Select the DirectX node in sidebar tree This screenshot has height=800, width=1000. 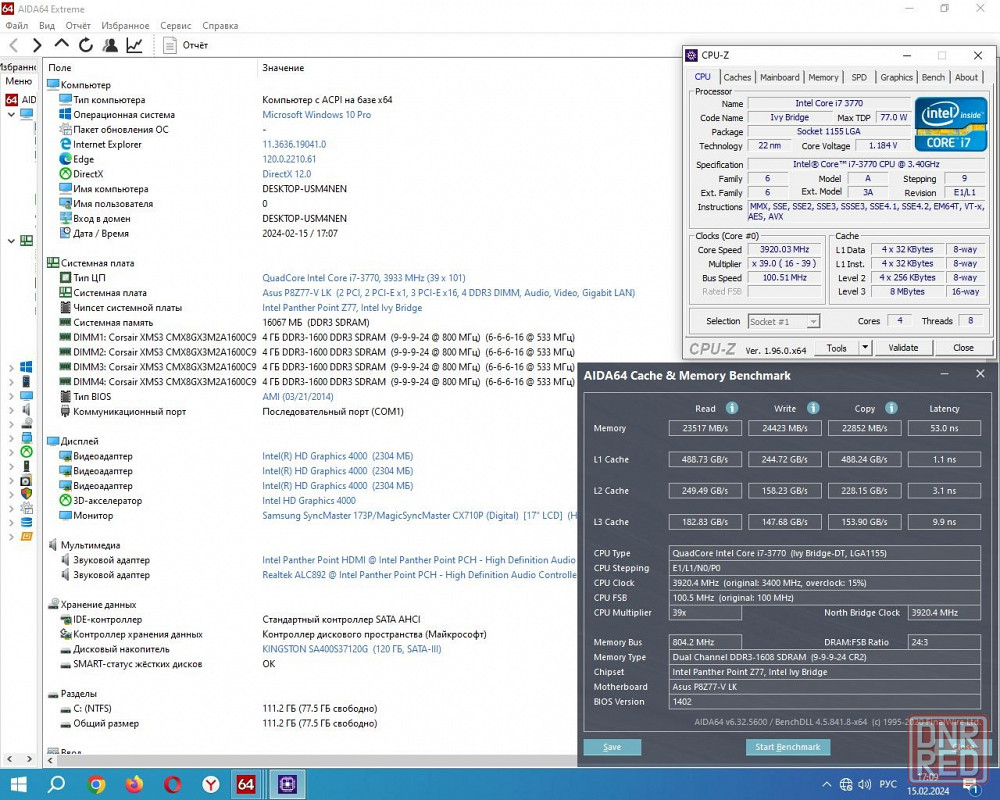(x=26, y=452)
